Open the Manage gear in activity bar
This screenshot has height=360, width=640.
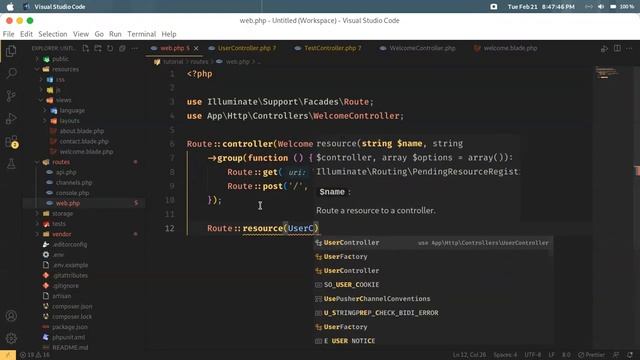pos(11,338)
